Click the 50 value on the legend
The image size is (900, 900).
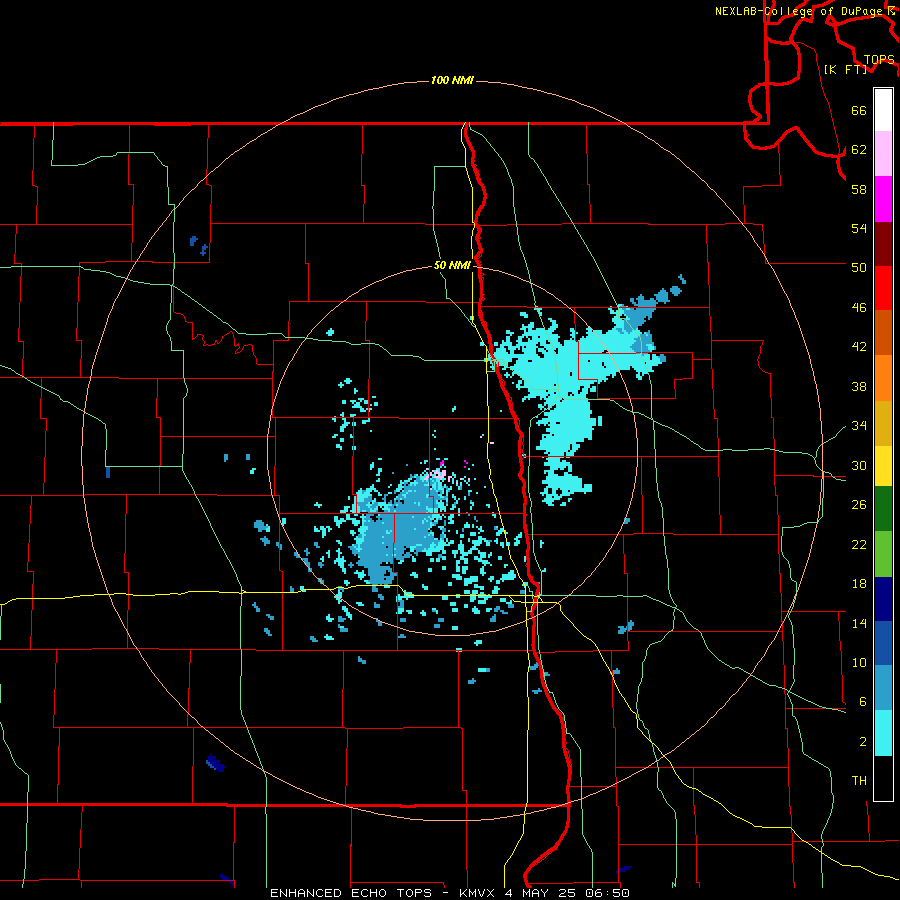[x=859, y=267]
